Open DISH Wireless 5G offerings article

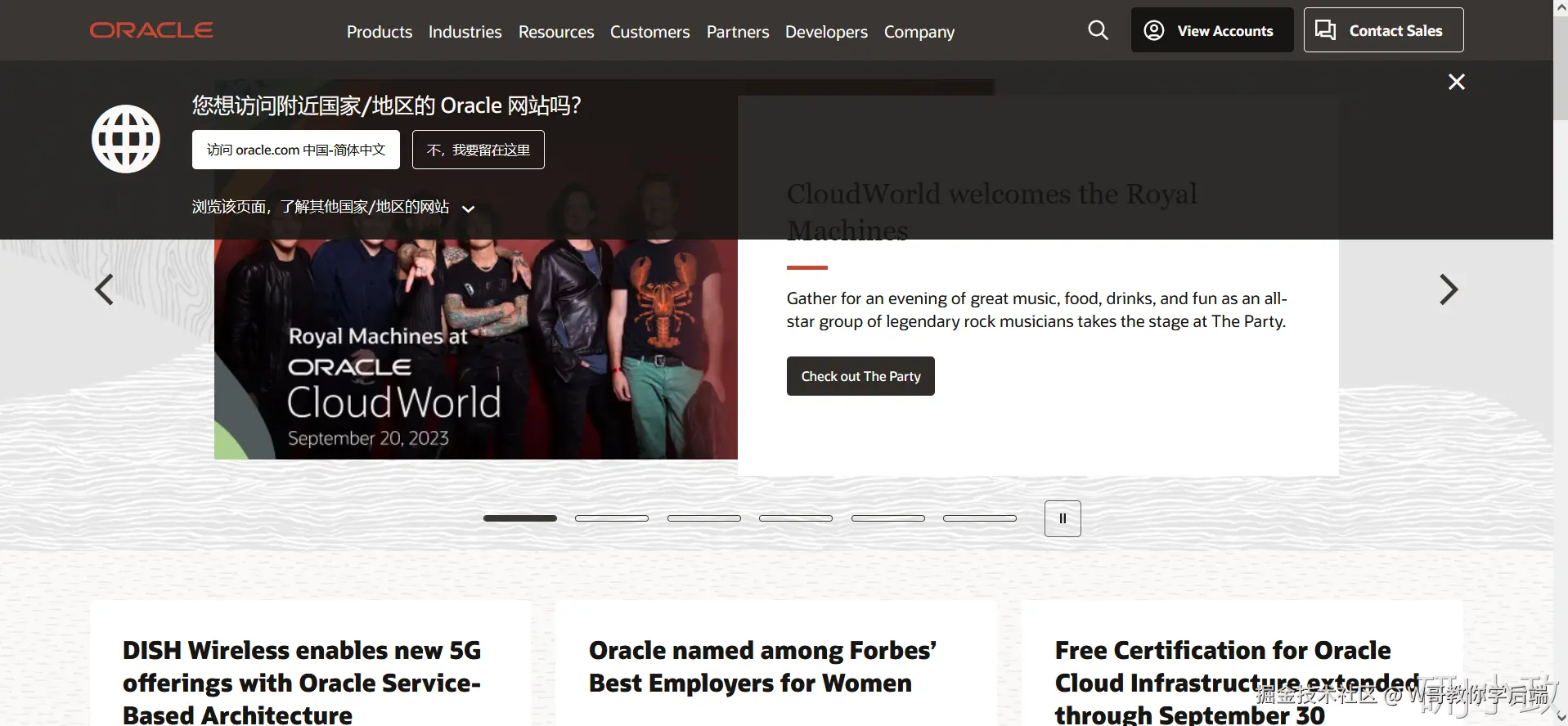click(302, 683)
